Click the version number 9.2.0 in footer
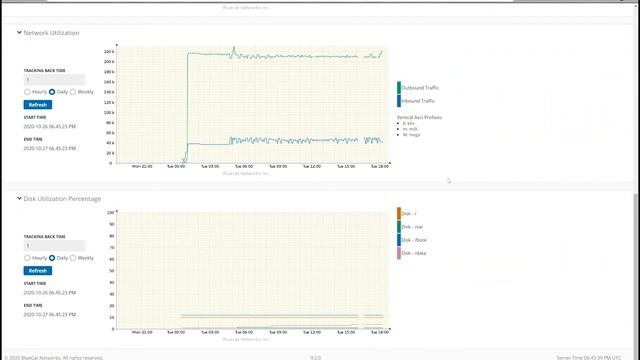Image resolution: width=640 pixels, height=360 pixels. (316, 358)
